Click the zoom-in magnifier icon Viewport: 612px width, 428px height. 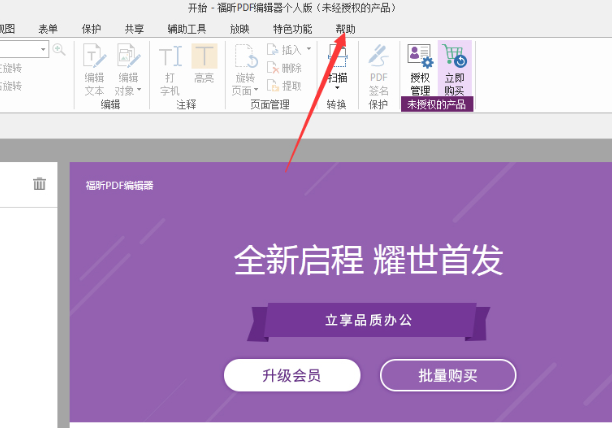pyautogui.click(x=59, y=50)
